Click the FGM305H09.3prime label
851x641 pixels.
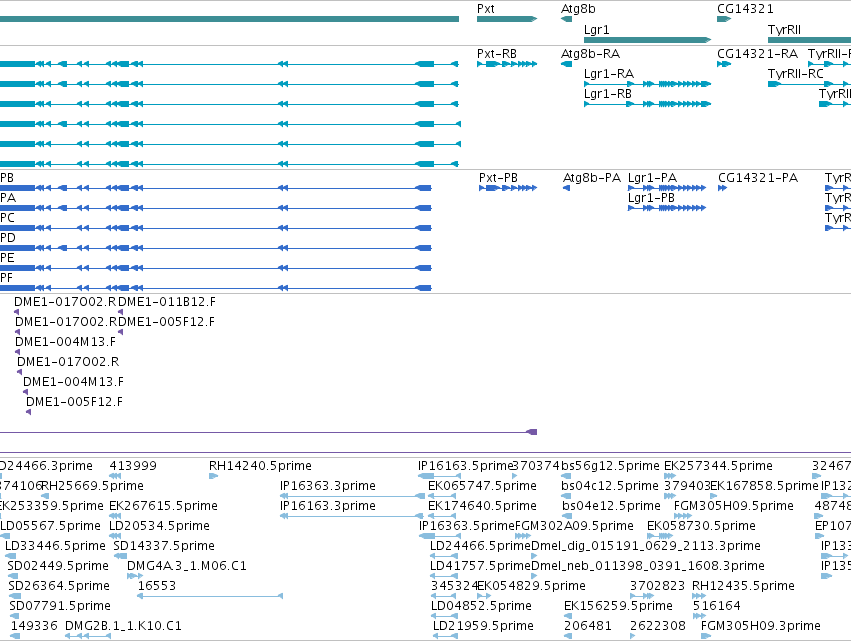[x=761, y=626]
